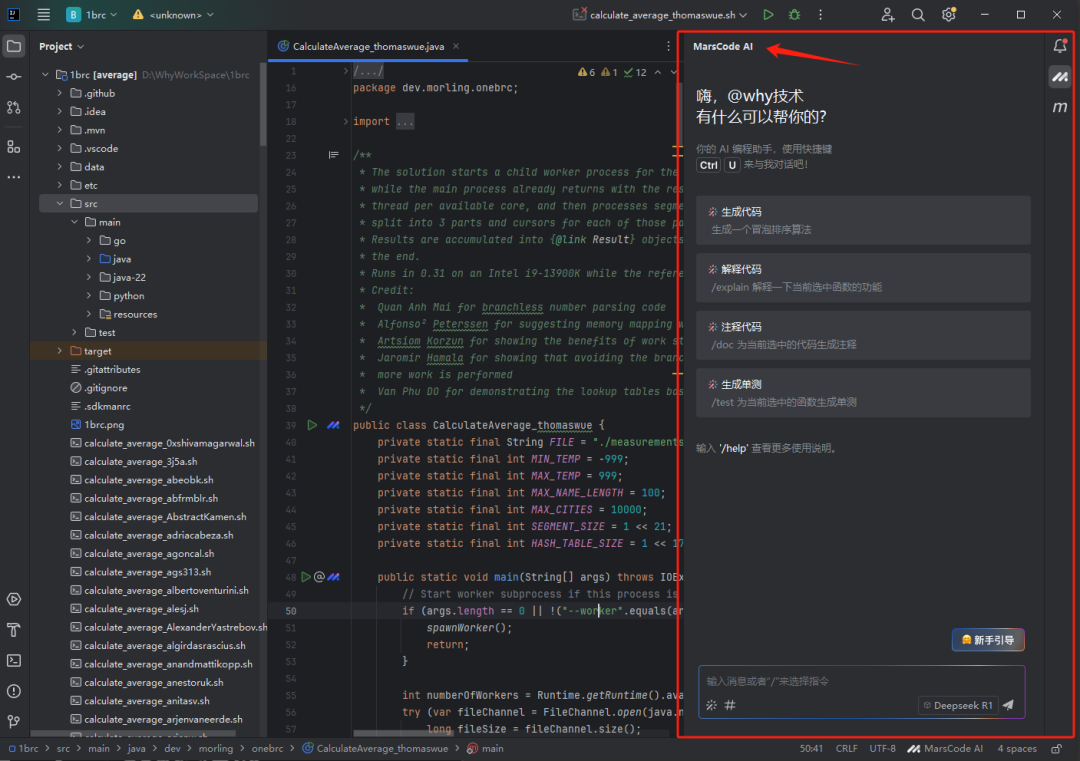Collapse the src folder

[60, 204]
